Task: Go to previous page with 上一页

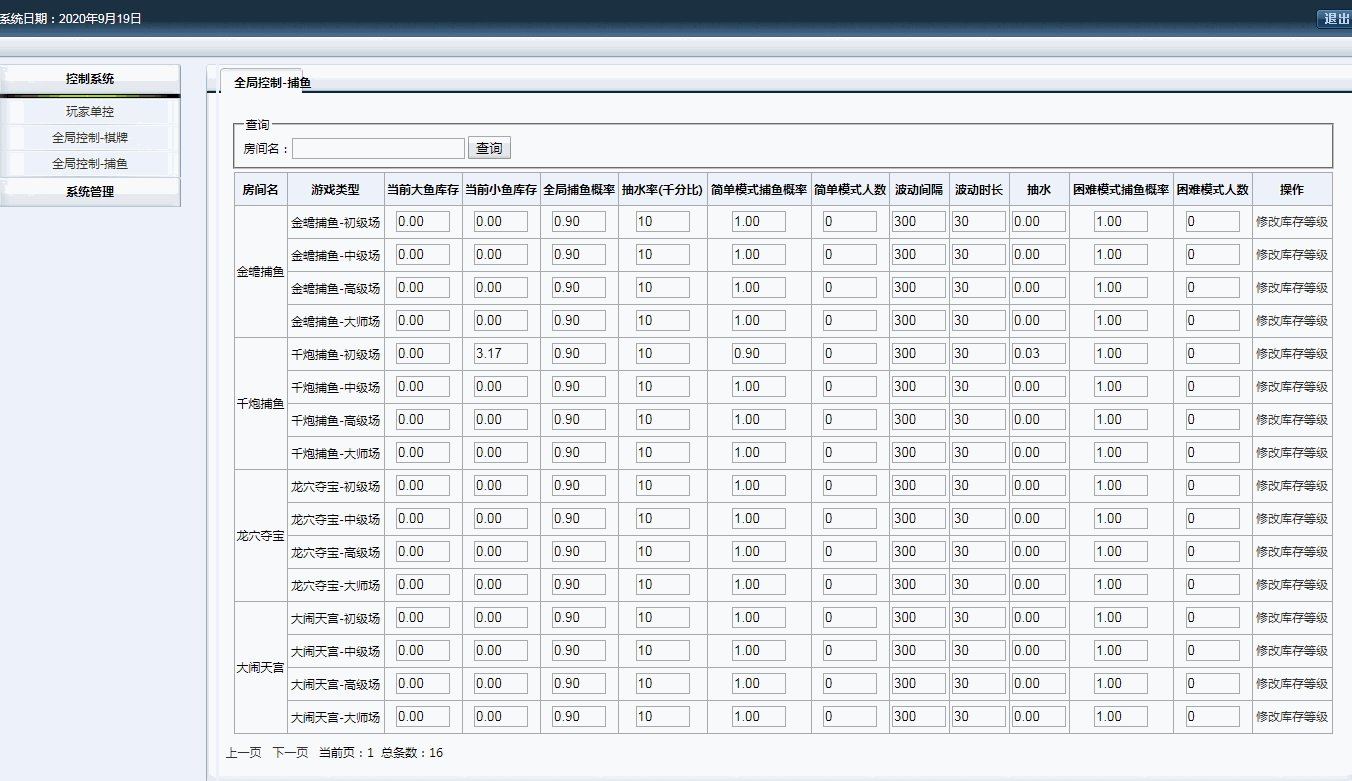Action: (x=244, y=753)
